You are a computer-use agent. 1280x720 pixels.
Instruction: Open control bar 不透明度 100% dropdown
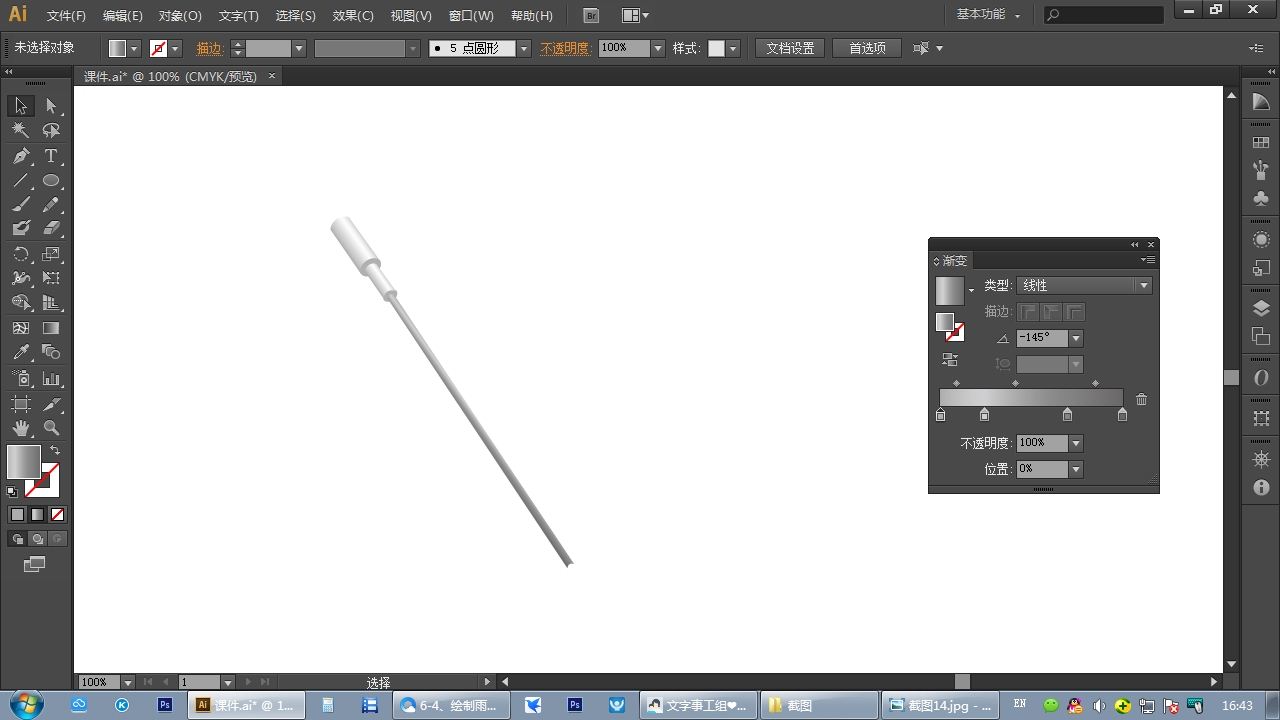point(658,48)
